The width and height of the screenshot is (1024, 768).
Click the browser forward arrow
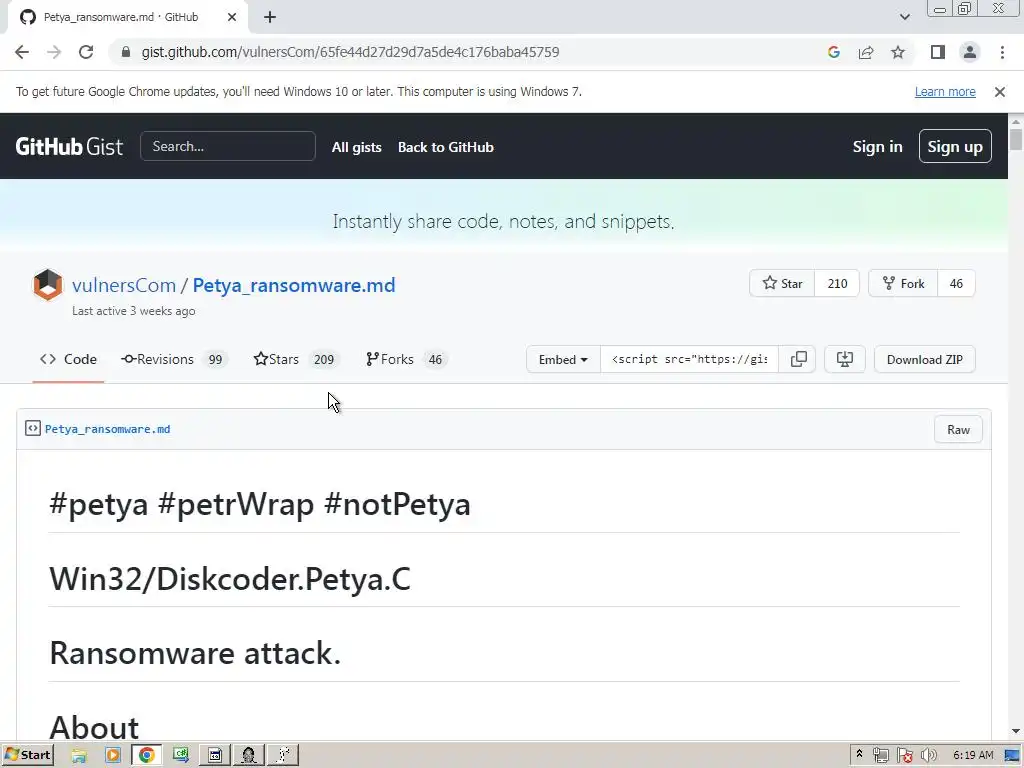[x=54, y=52]
